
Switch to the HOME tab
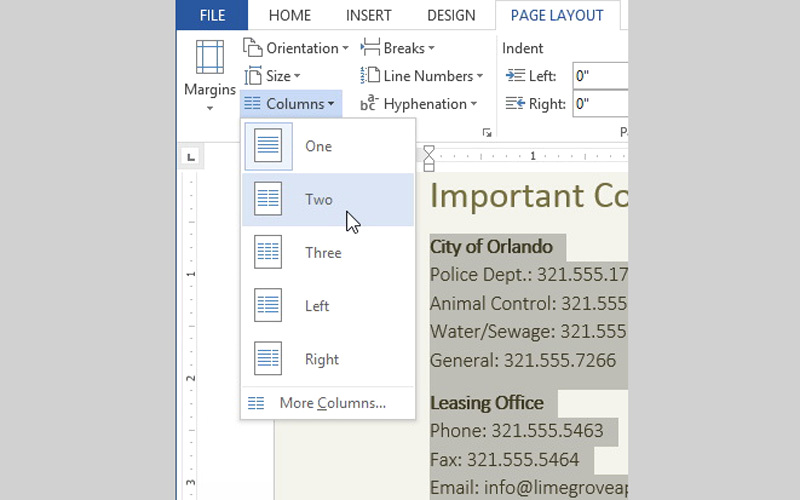pos(289,15)
